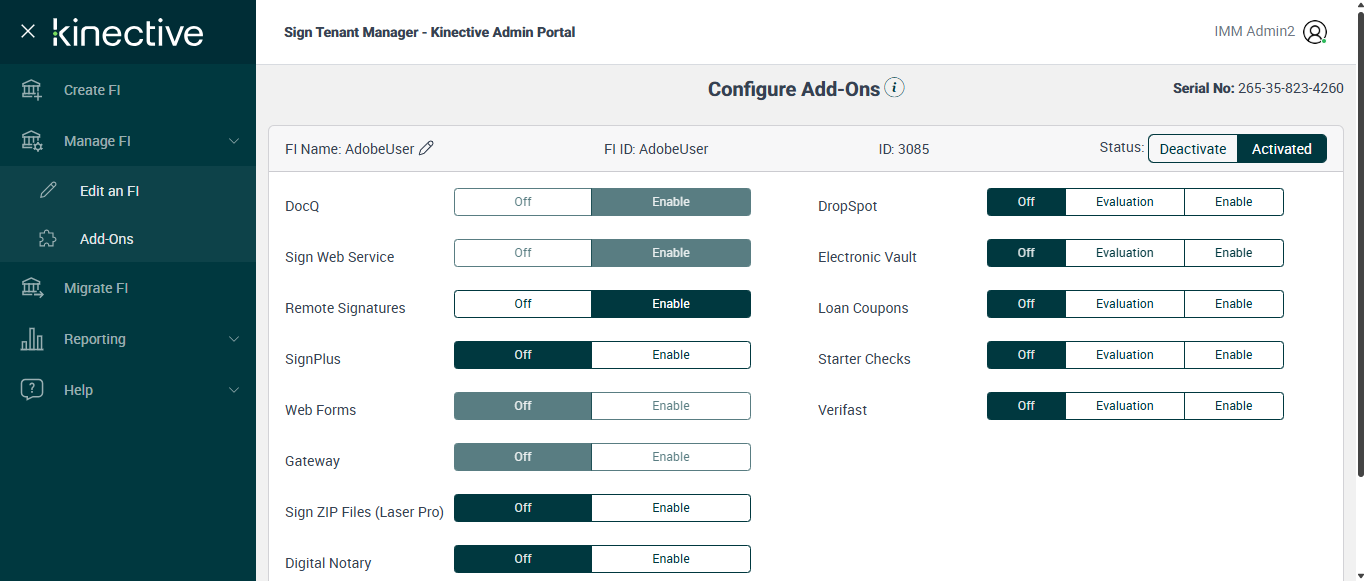Set DropSpot to Evaluation
The image size is (1366, 581).
[1124, 202]
